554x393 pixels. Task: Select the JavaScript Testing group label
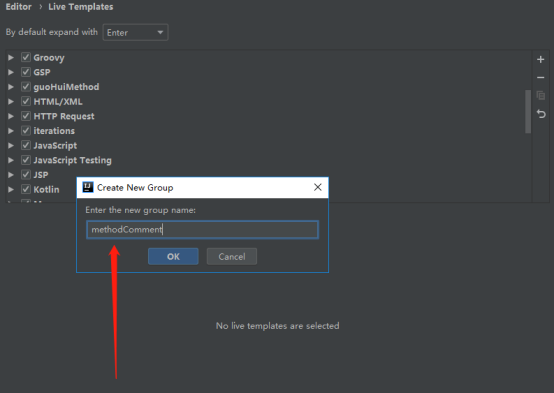click(x=72, y=160)
